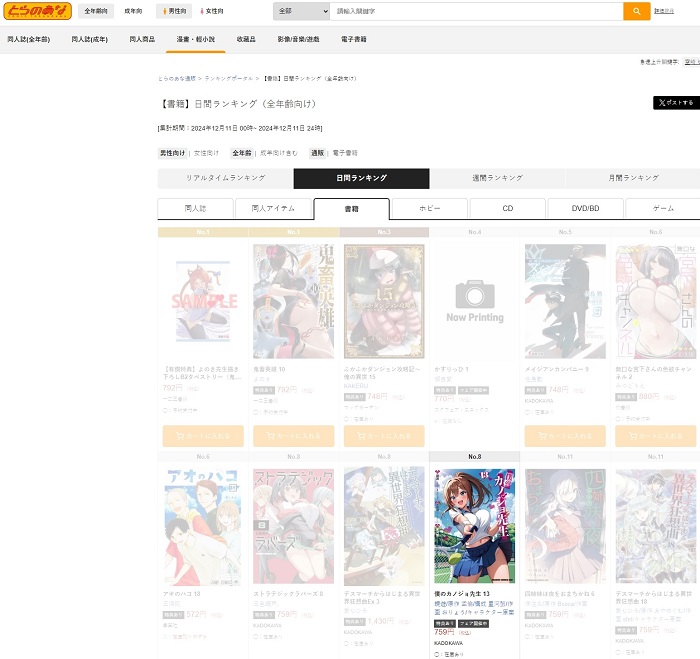The height and width of the screenshot is (659, 700).
Task: Open the 同人誌 category tab
Action: coord(196,209)
